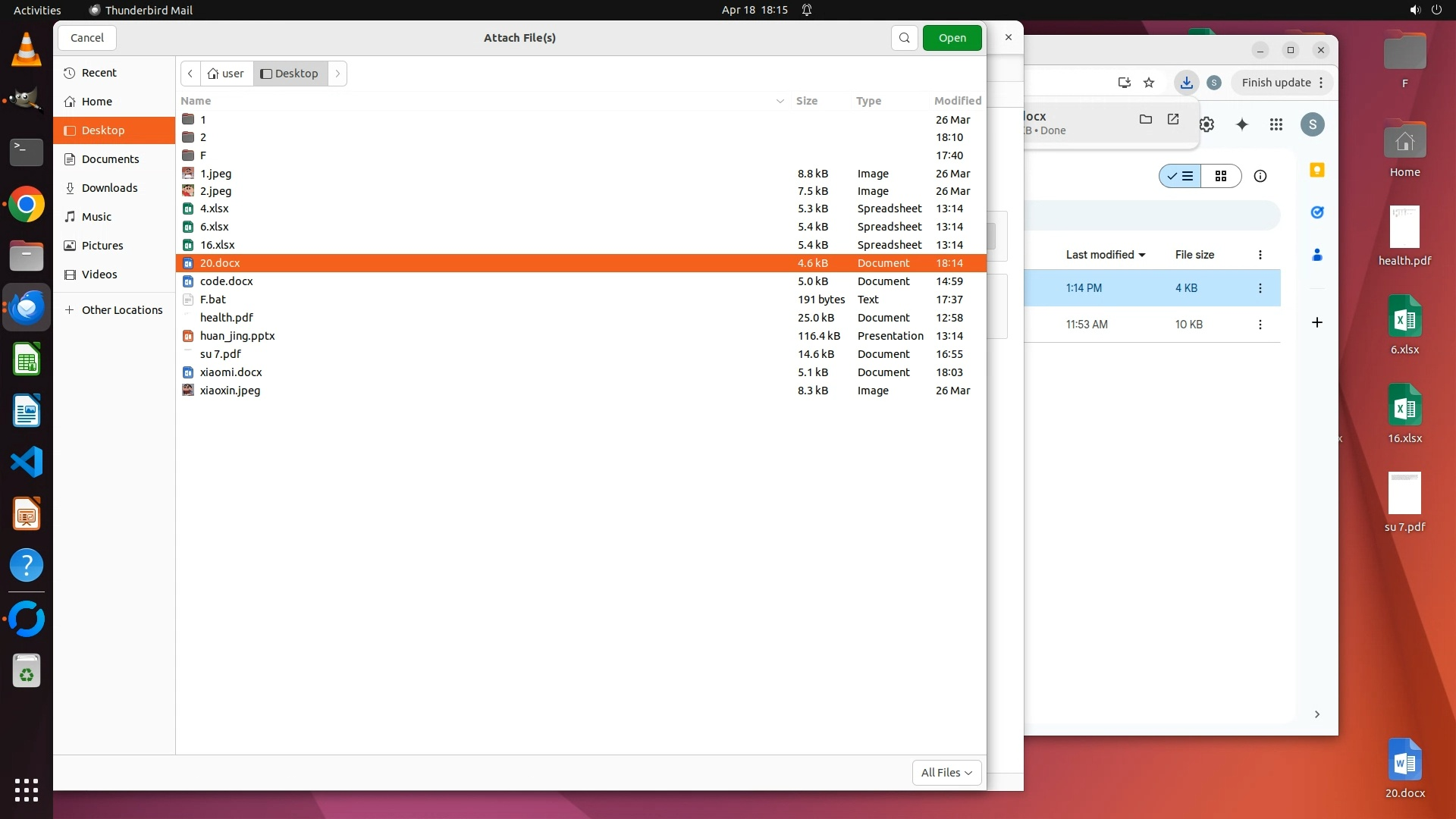Viewport: 1456px width, 819px height.
Task: Open the Gemini sparkle icon
Action: tap(1241, 124)
